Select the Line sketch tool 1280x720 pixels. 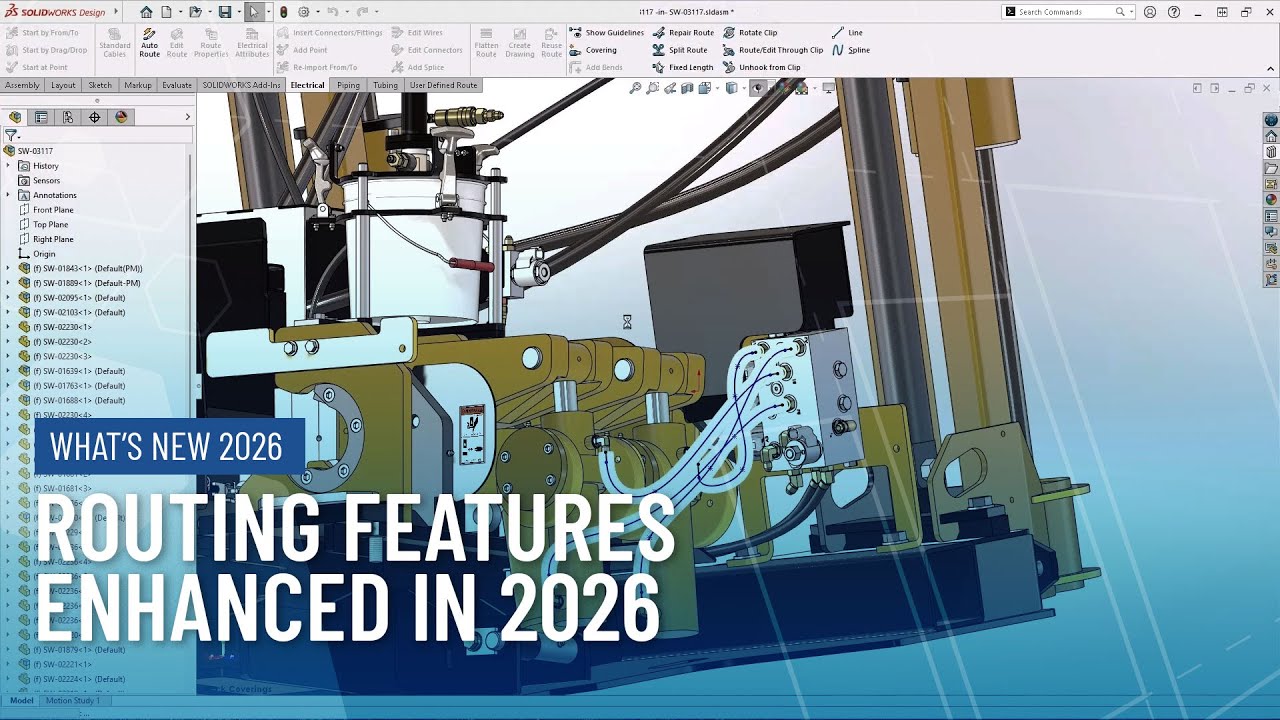coord(847,33)
